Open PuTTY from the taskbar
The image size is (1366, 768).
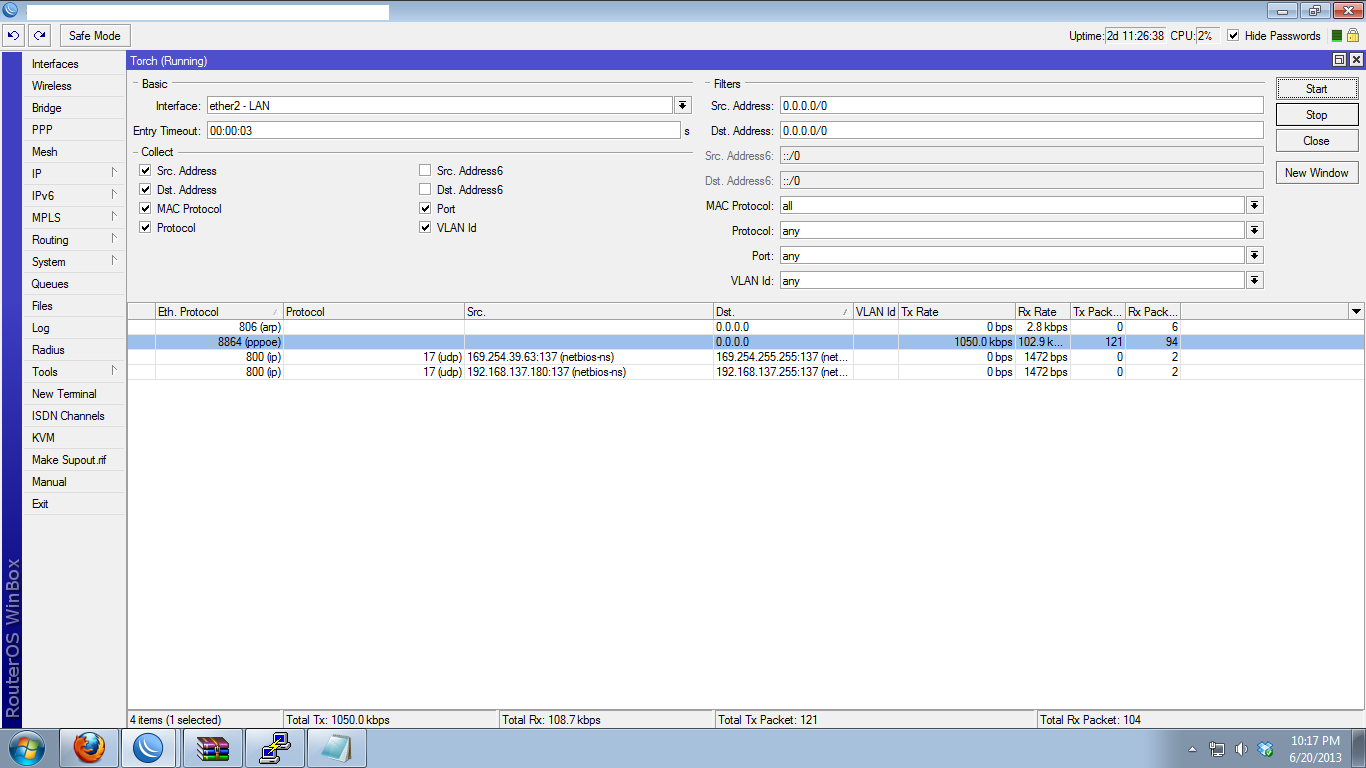(x=274, y=748)
